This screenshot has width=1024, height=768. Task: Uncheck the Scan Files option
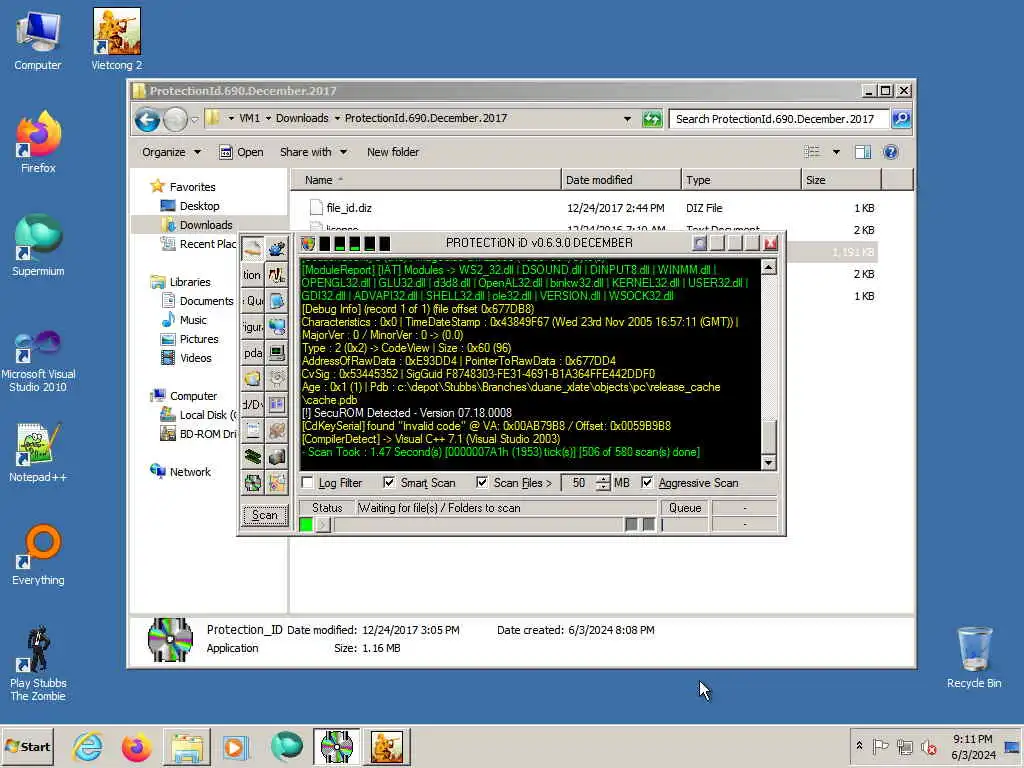pyautogui.click(x=482, y=483)
